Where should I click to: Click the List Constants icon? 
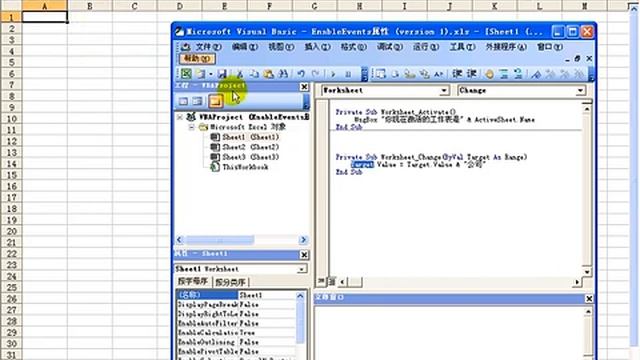coord(396,74)
